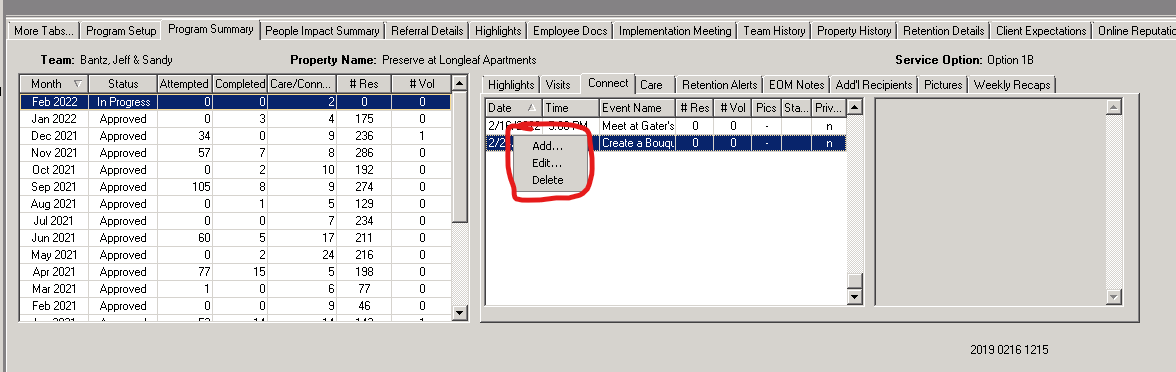Select the Jul 2021 row
This screenshot has width=1176, height=372.
click(236, 220)
